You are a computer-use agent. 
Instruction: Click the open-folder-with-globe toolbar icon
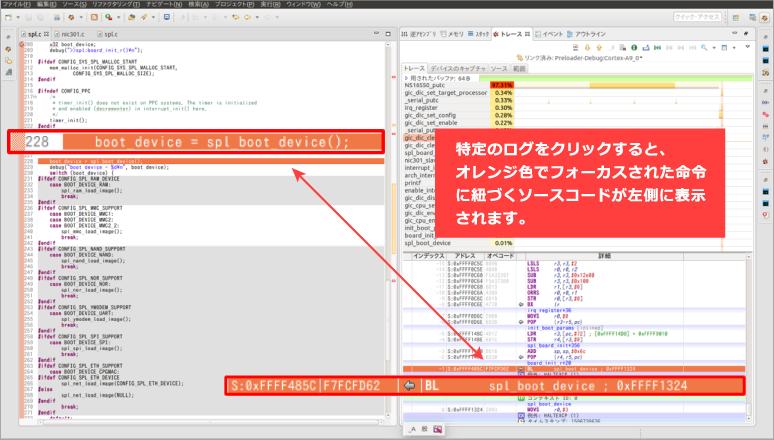coord(132,17)
